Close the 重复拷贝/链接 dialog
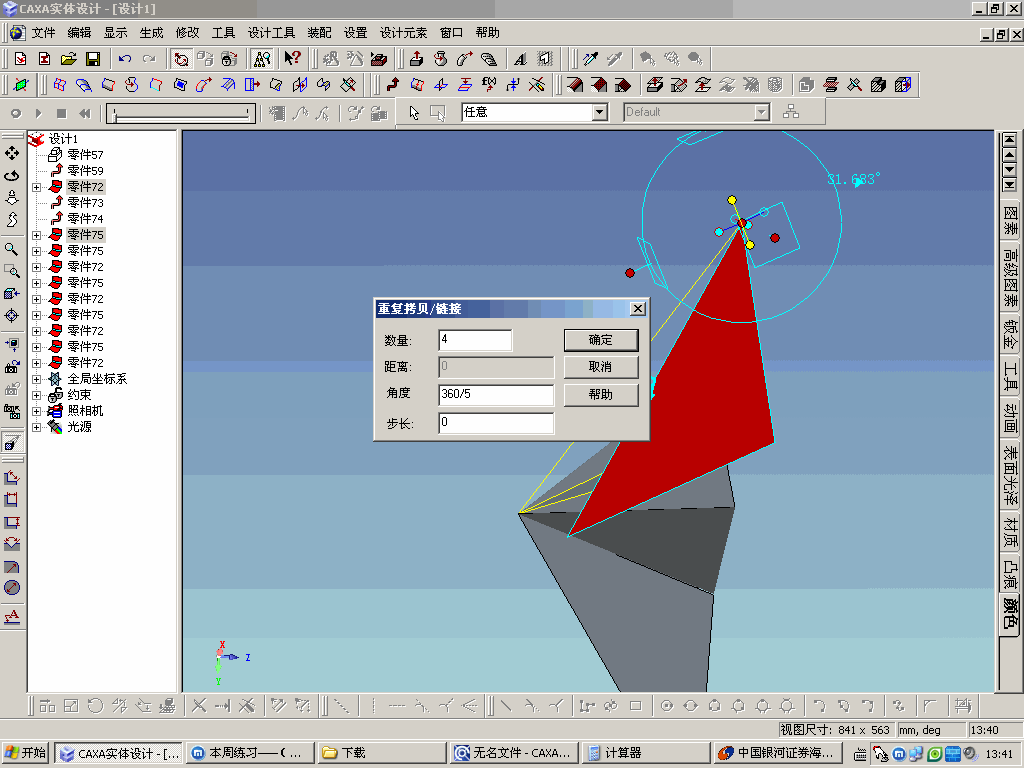The height and width of the screenshot is (768, 1024). coord(638,308)
